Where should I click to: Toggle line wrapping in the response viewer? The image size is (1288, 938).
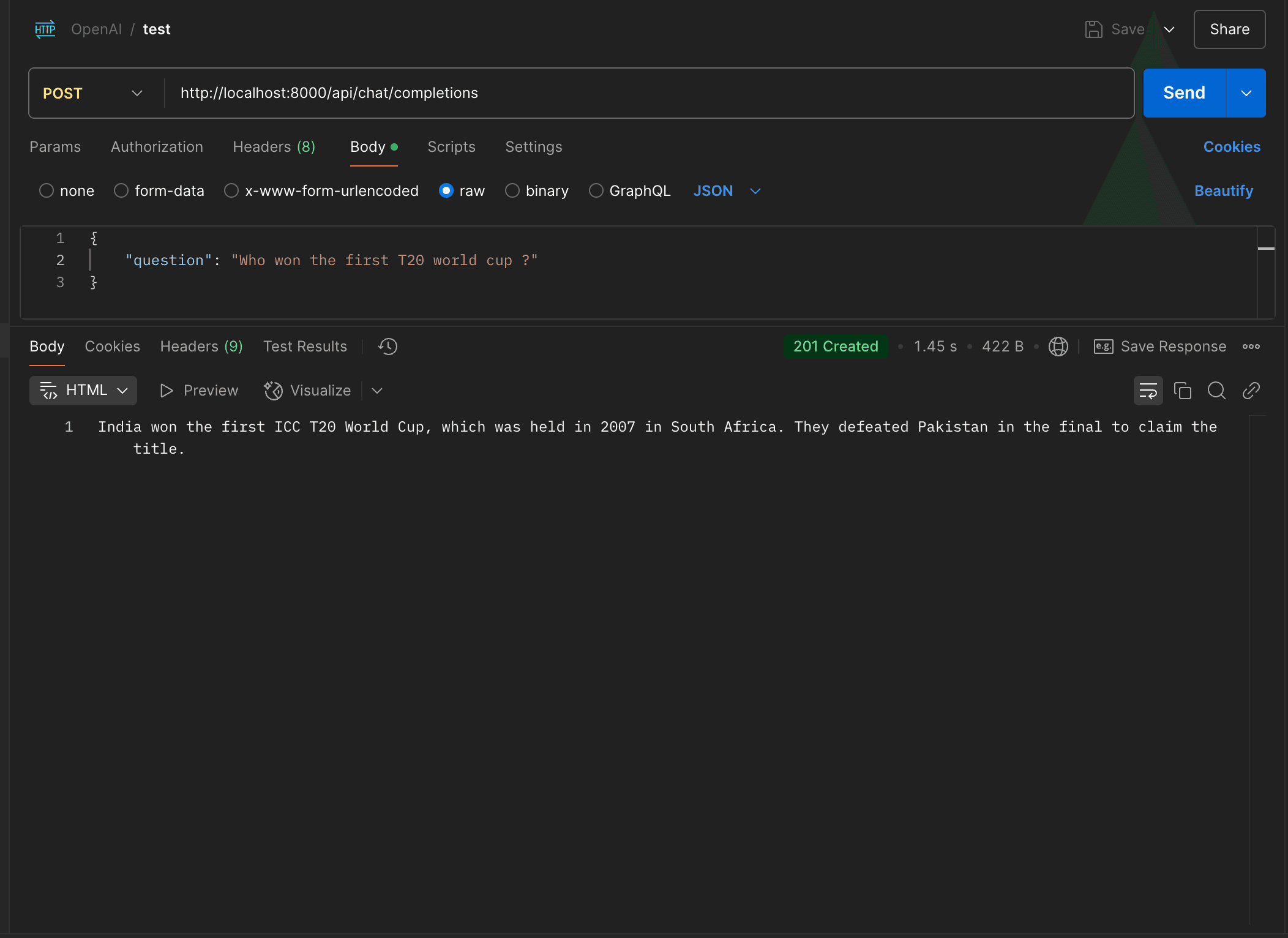click(x=1148, y=391)
